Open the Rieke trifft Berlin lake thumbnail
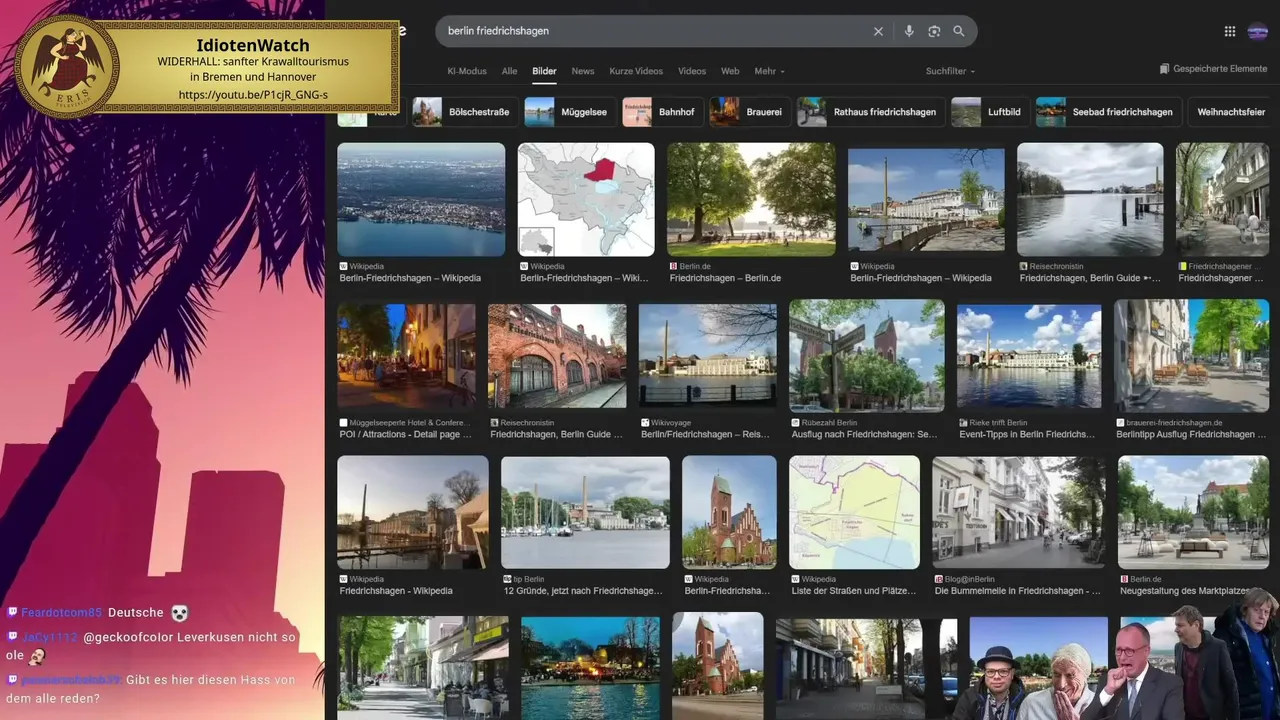 click(1029, 356)
